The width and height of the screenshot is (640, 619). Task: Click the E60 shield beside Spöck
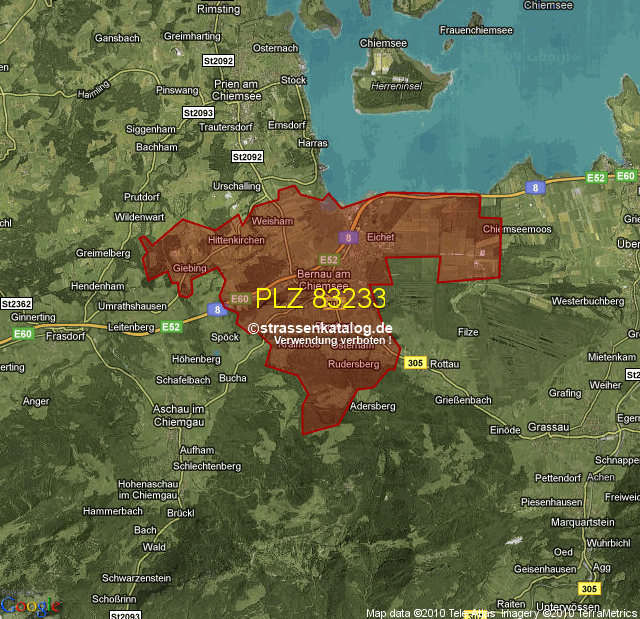point(240,298)
